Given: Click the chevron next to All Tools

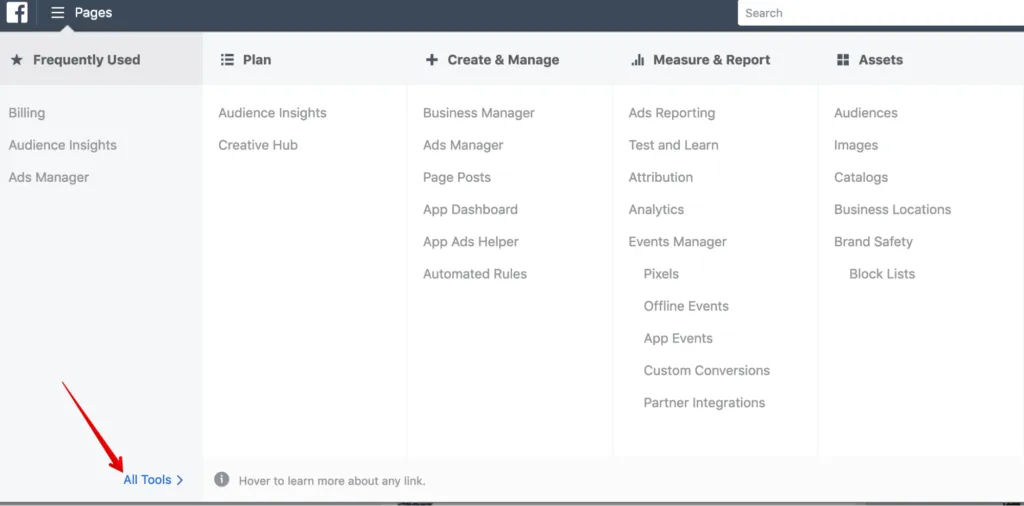Looking at the screenshot, I should (180, 481).
